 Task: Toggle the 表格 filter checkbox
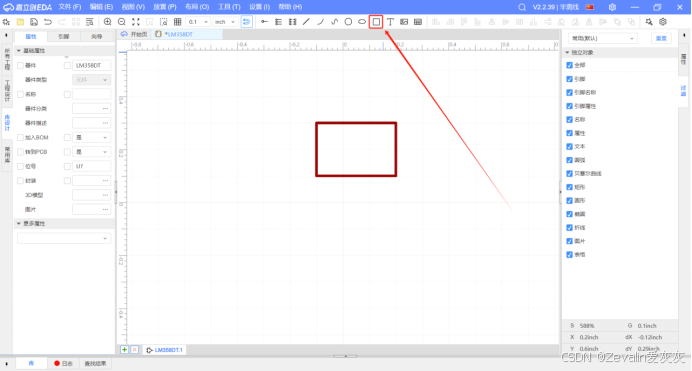[569, 255]
